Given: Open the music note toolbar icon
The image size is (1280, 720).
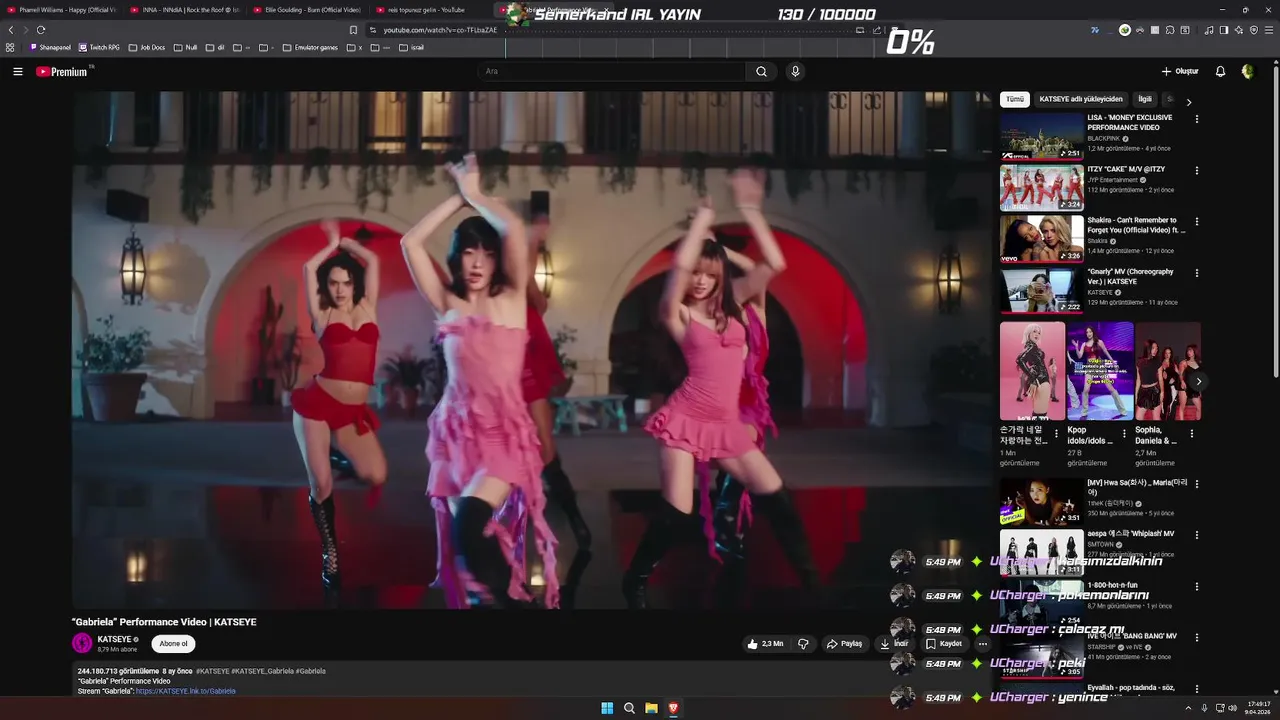Looking at the screenshot, I should (1209, 30).
